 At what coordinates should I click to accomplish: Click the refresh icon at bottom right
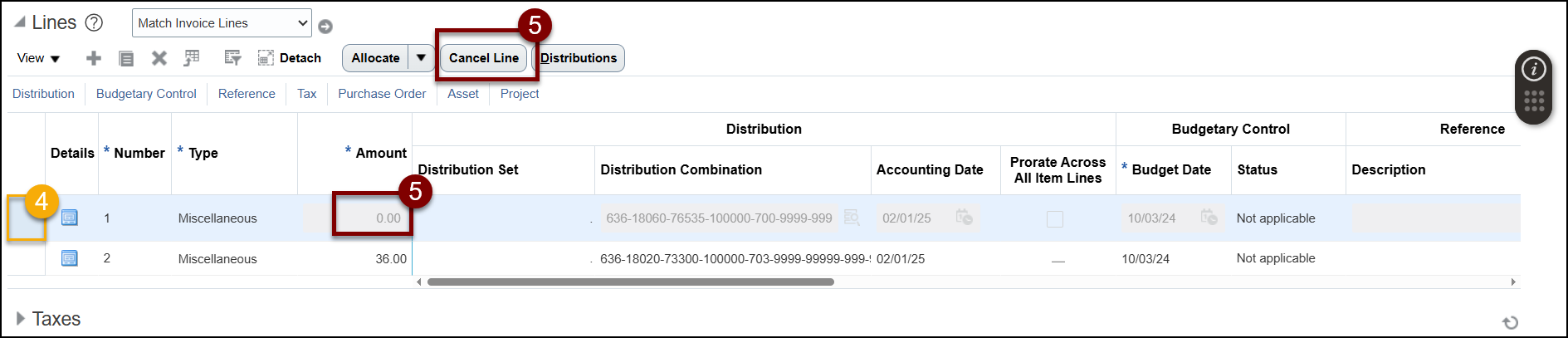(x=1510, y=322)
